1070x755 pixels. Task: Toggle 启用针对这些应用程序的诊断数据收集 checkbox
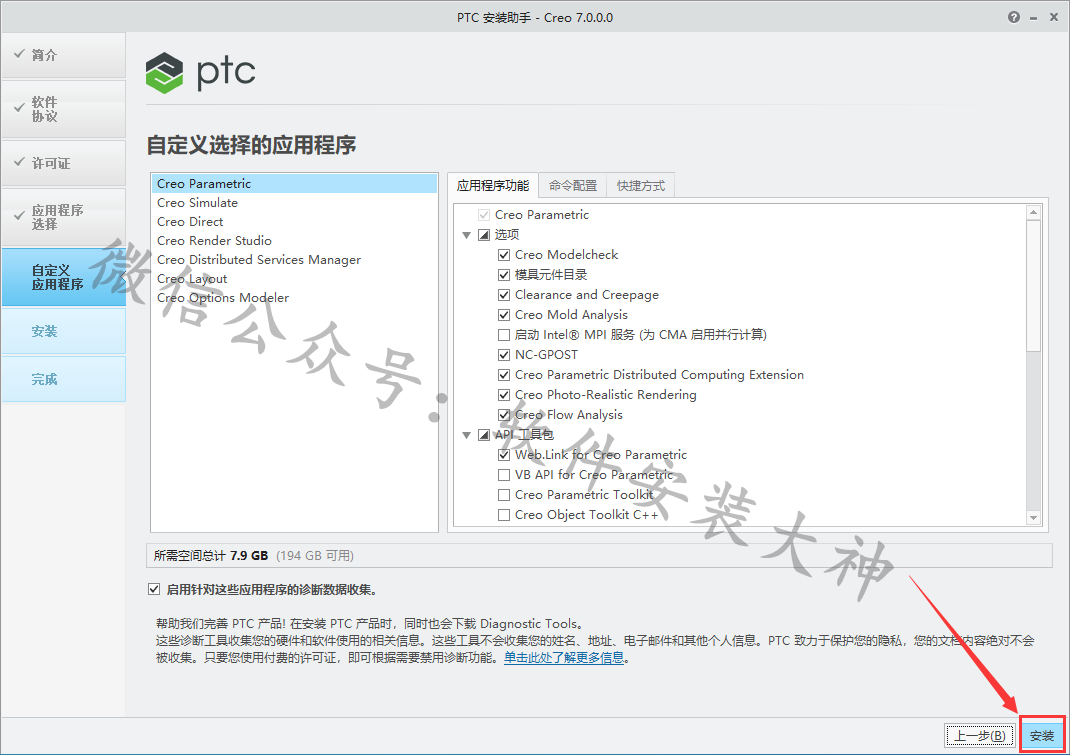pos(154,589)
